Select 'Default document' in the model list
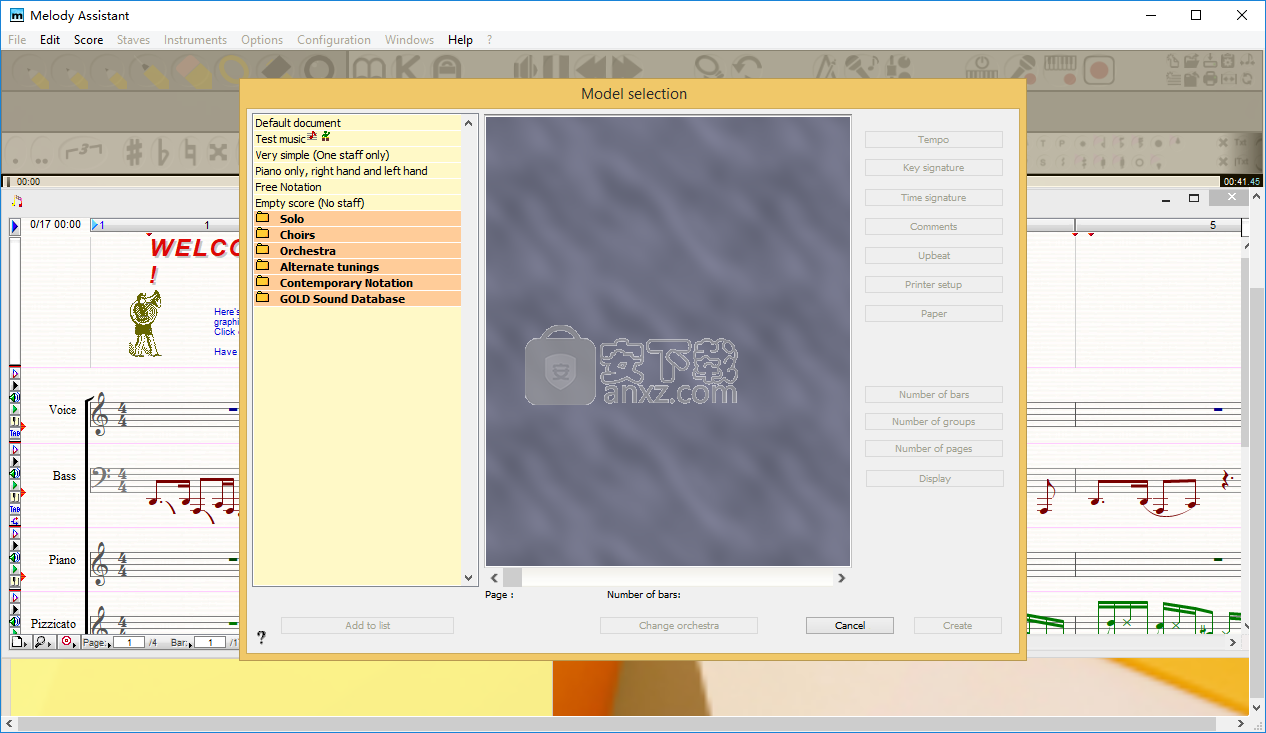 tap(357, 123)
